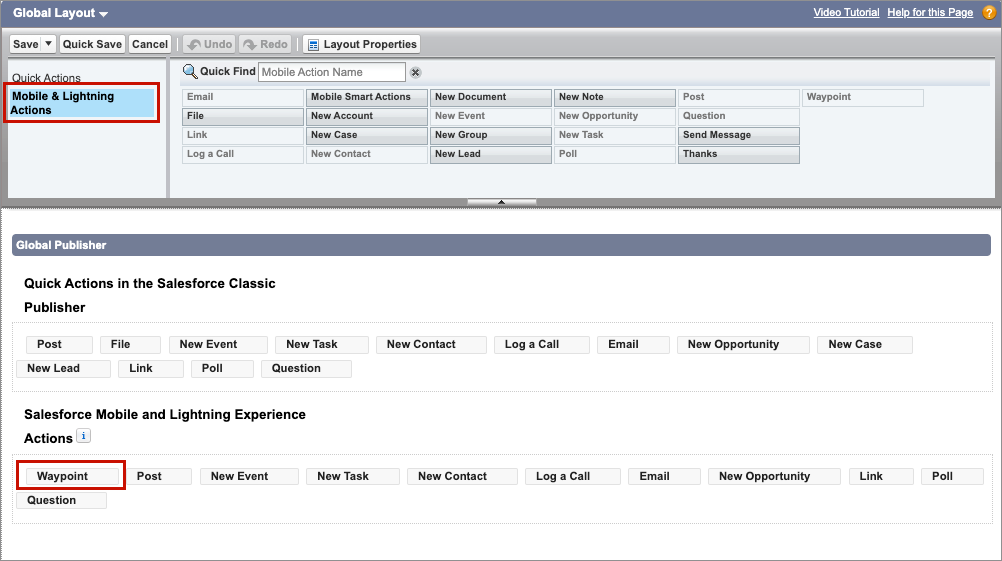Click New Lead in Classic Publisher section
The image size is (1002, 561).
63,369
